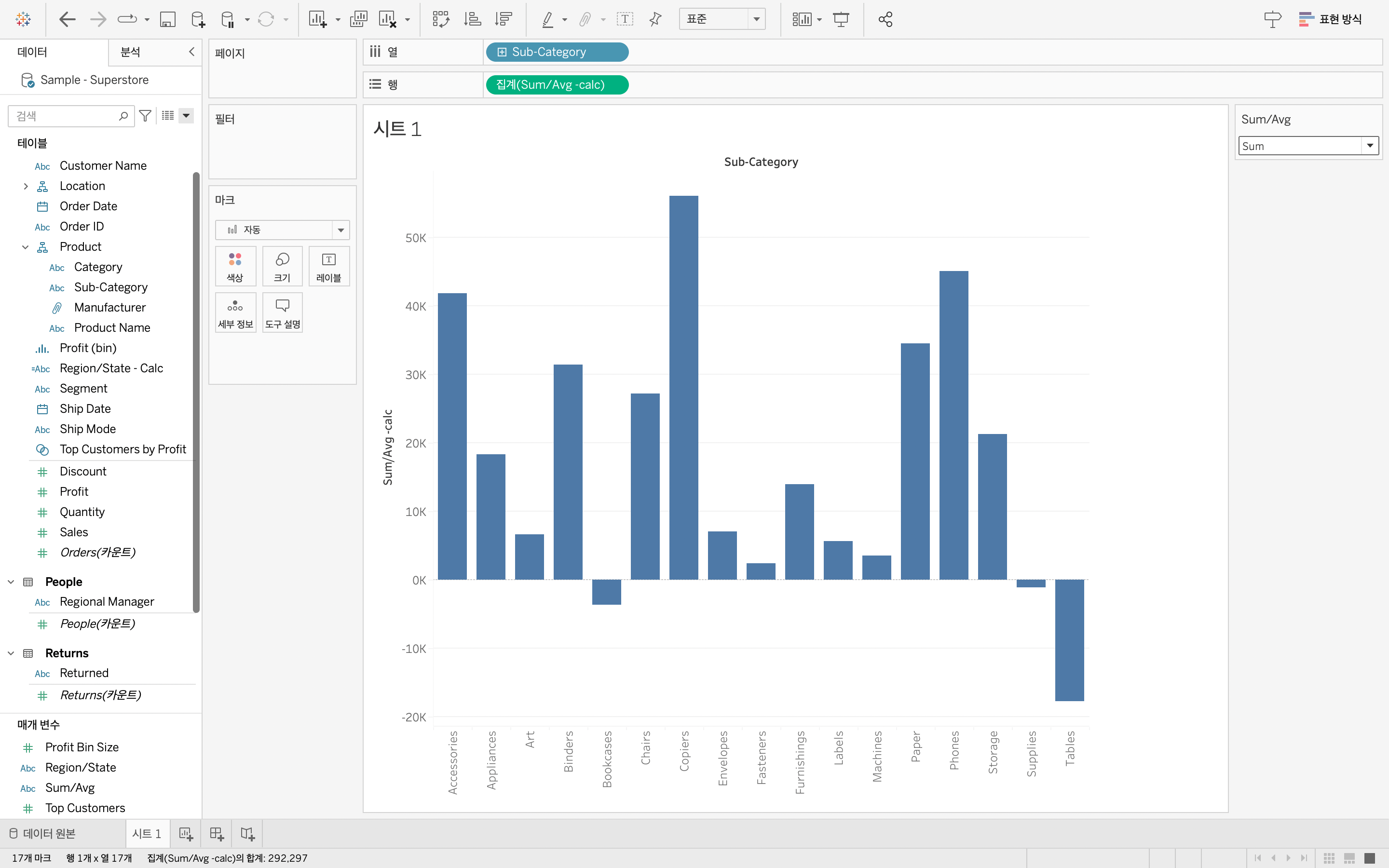Switch to the 분석 tab
1389x868 pixels.
(130, 52)
